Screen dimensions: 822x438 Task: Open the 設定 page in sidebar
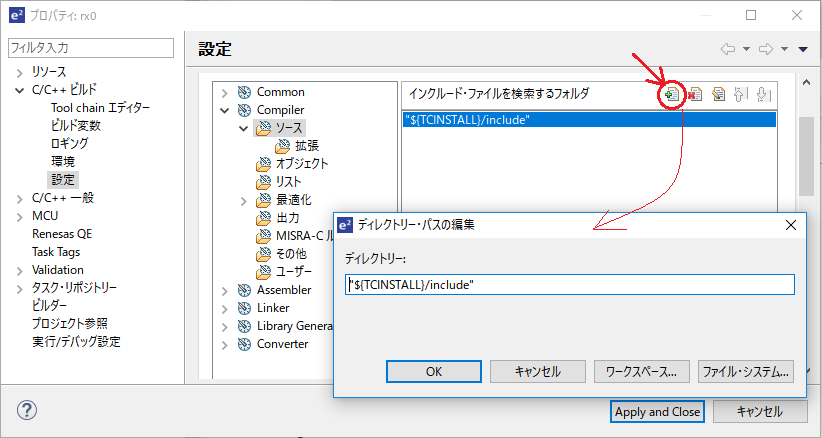coord(63,180)
